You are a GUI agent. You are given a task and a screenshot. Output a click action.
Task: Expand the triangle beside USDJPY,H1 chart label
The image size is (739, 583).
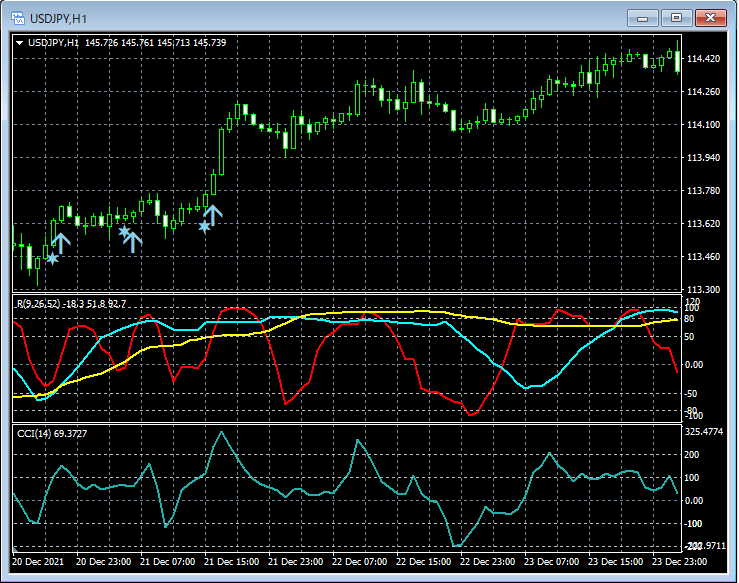click(19, 43)
